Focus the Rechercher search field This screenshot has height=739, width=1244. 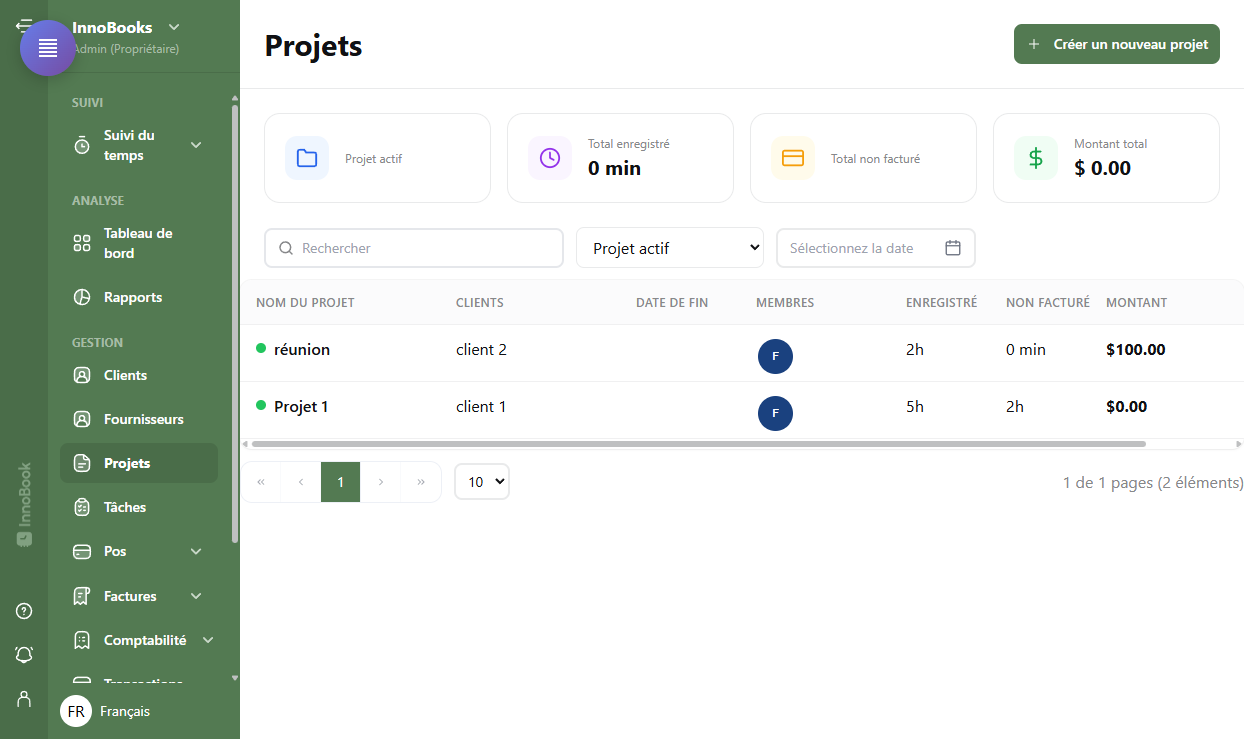point(414,248)
